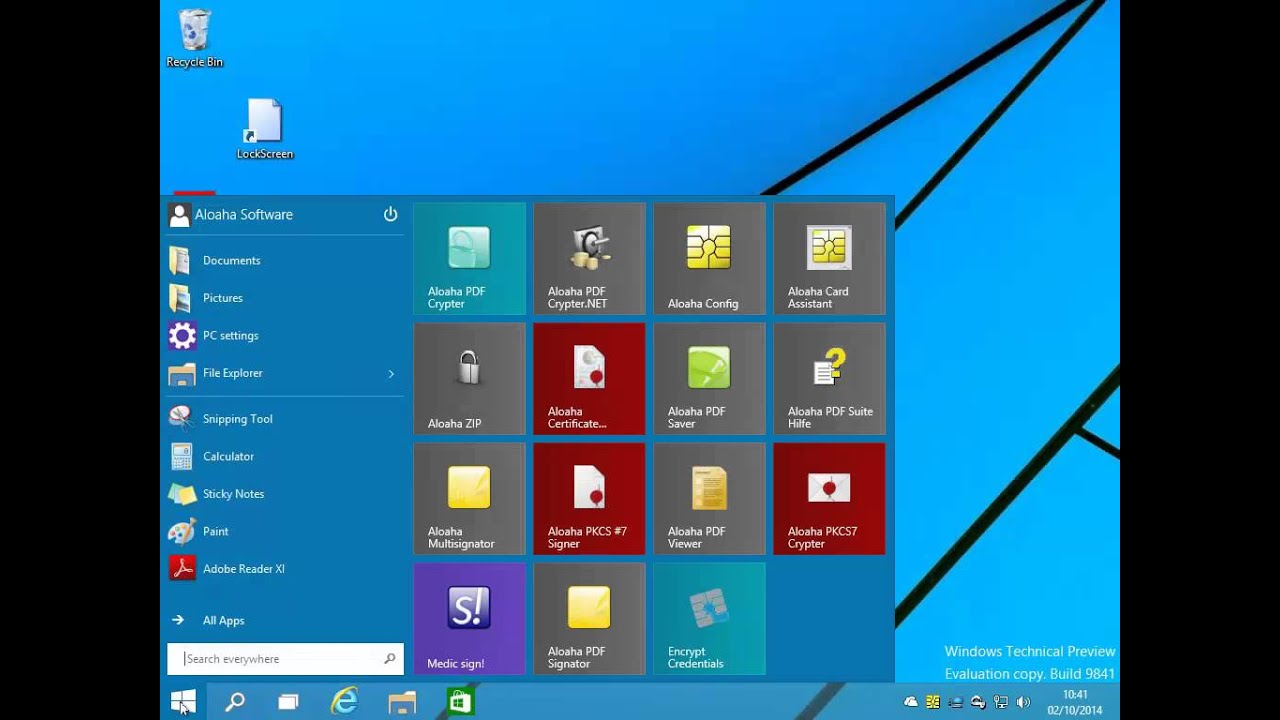Image resolution: width=1280 pixels, height=720 pixels.
Task: Open the Aloaha ZIP tile
Action: click(469, 379)
